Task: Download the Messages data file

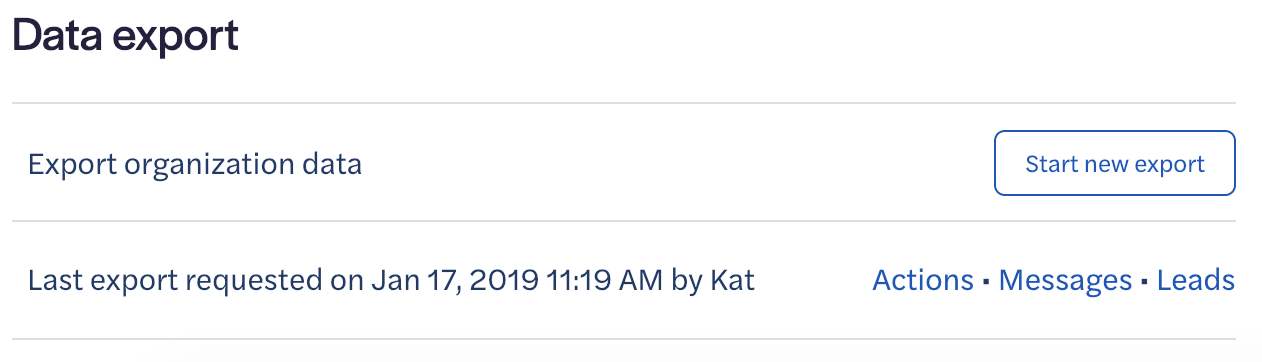Action: pyautogui.click(x=1066, y=281)
